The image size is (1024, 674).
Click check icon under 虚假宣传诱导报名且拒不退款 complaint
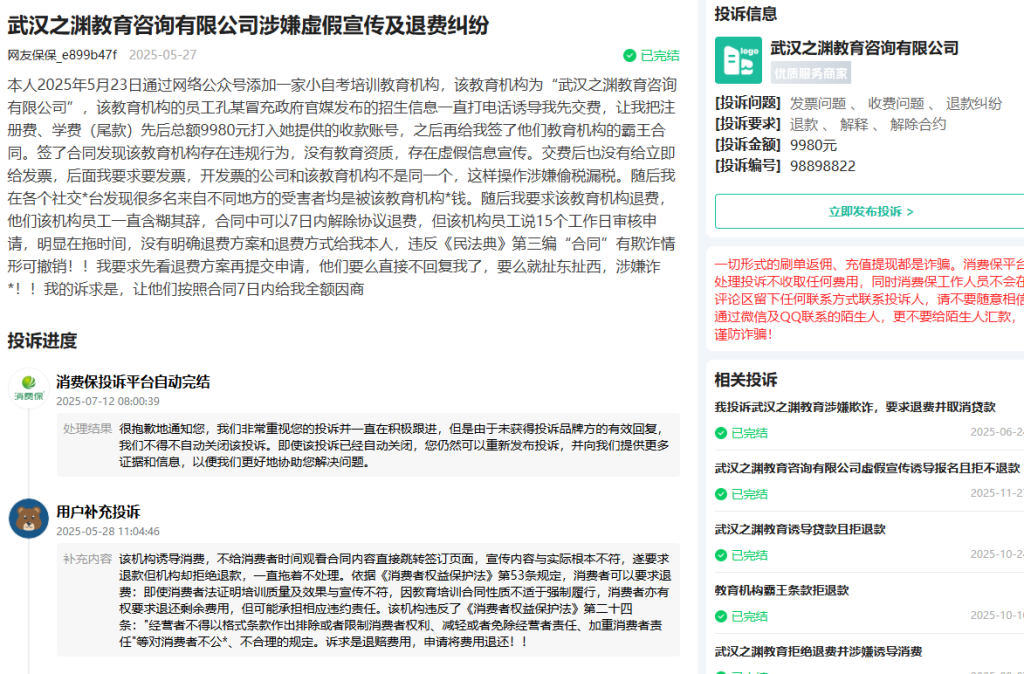click(721, 494)
